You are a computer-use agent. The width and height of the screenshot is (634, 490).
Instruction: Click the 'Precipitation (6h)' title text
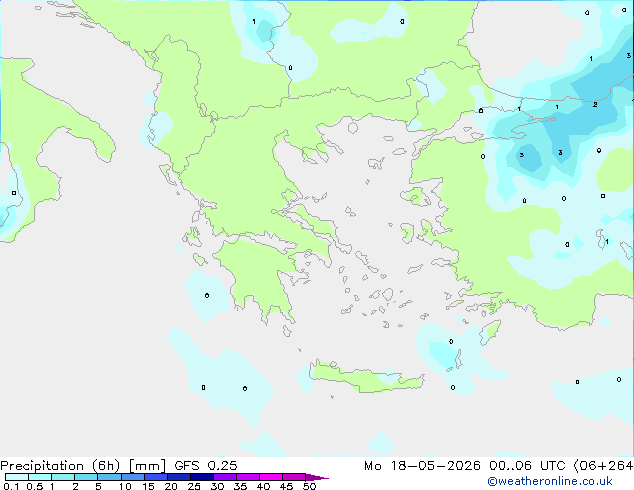coord(60,466)
